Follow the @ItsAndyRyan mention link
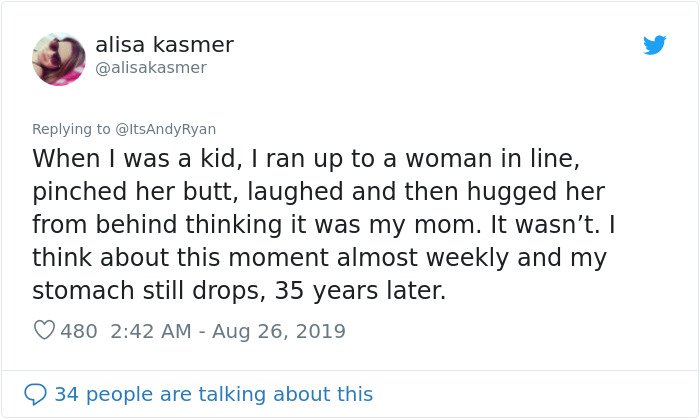The height and width of the screenshot is (419, 700). 166,129
